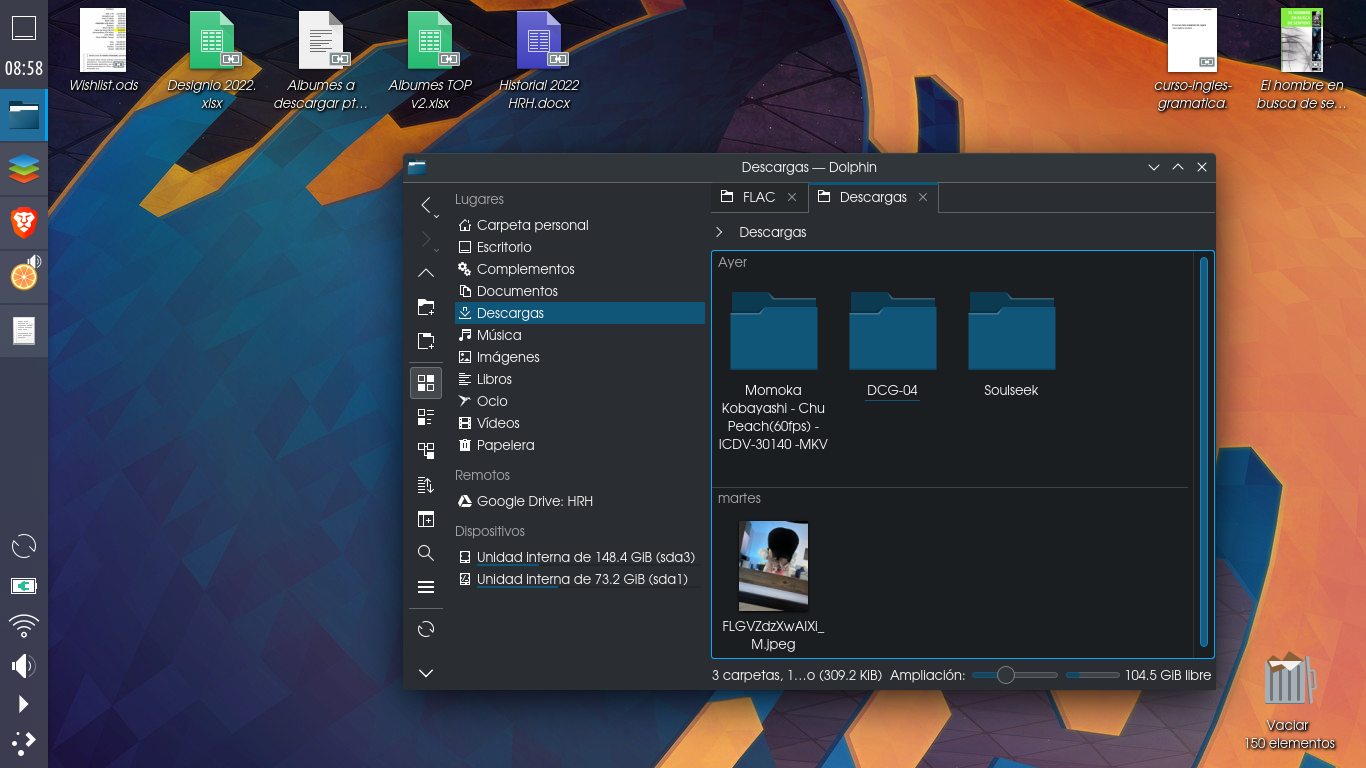Switch to details tree view mode
Image resolution: width=1366 pixels, height=768 pixels.
426,451
